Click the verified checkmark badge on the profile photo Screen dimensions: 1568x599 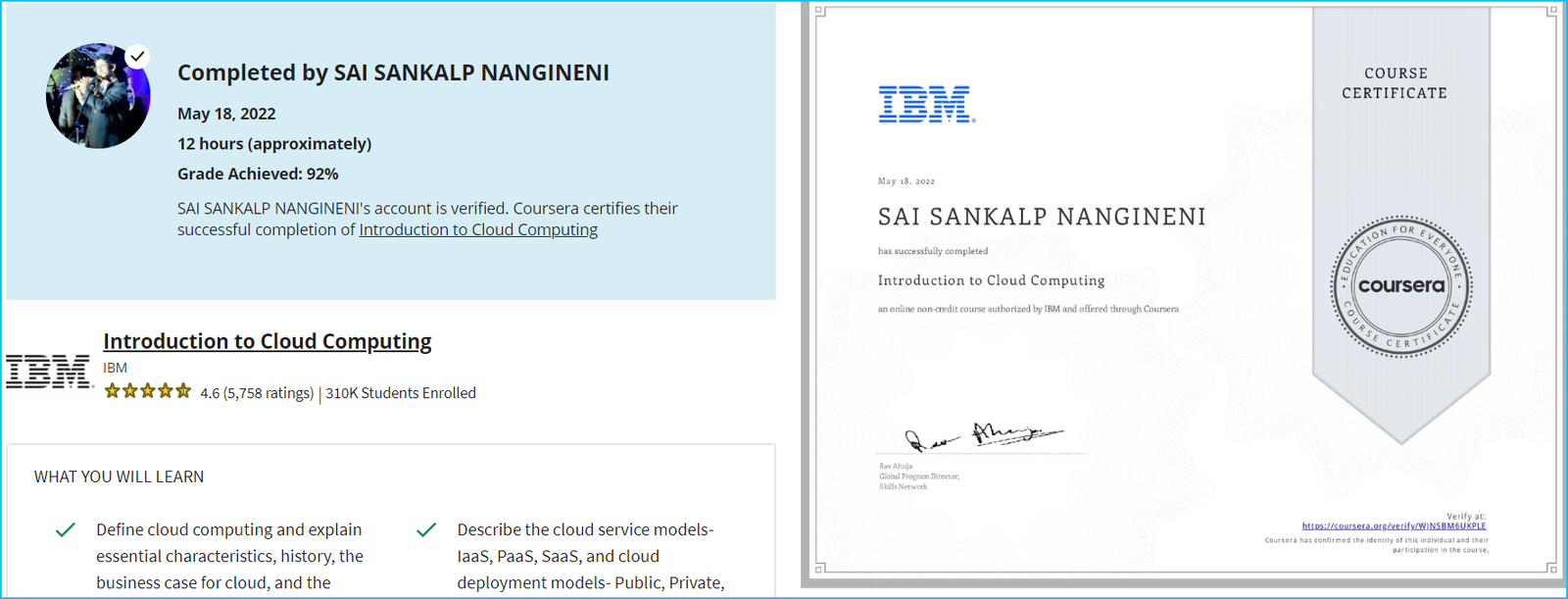tap(137, 57)
